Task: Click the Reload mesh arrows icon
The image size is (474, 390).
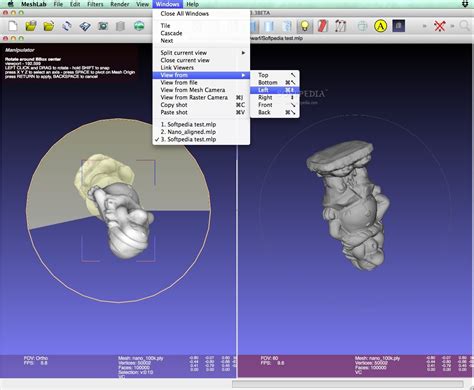Action: (x=67, y=26)
